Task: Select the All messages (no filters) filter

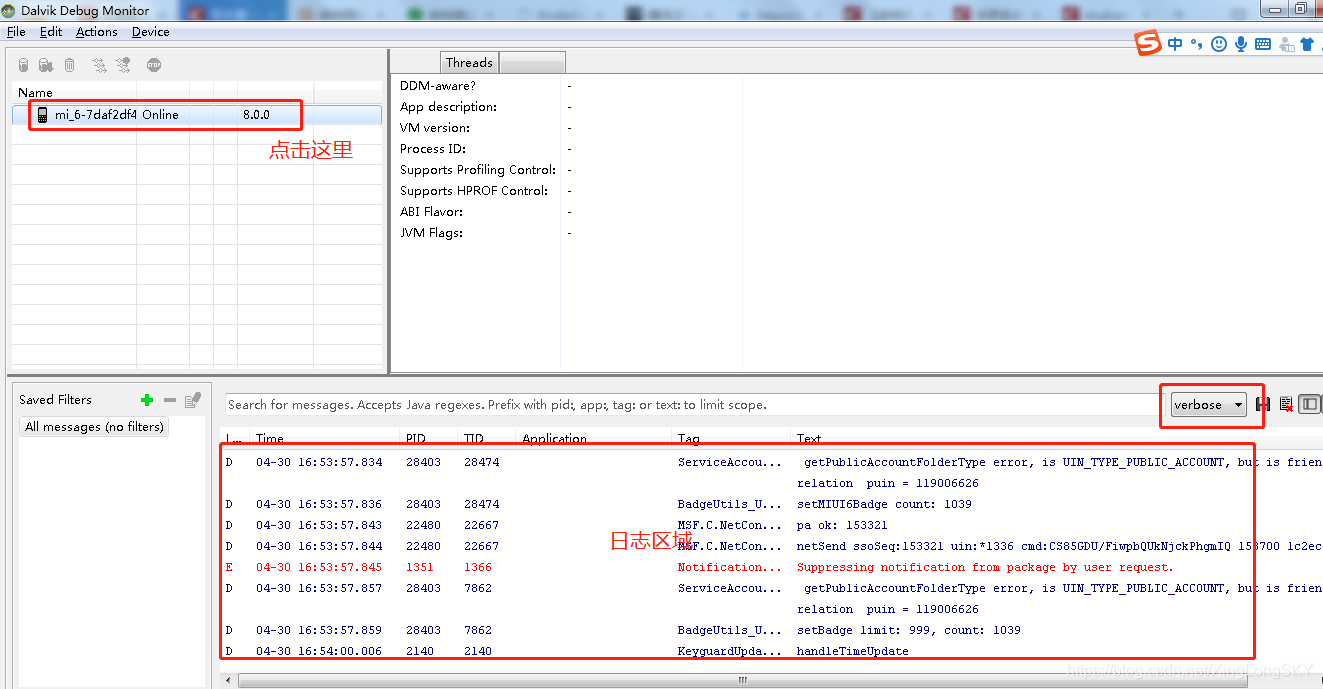Action: pos(95,427)
